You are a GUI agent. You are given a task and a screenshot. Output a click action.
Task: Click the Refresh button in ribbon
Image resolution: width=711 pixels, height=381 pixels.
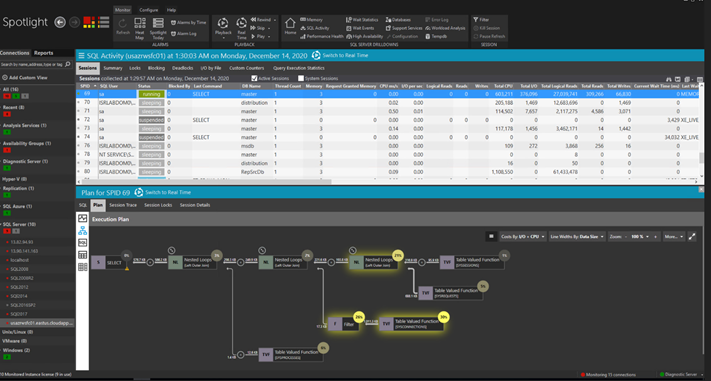pos(122,26)
